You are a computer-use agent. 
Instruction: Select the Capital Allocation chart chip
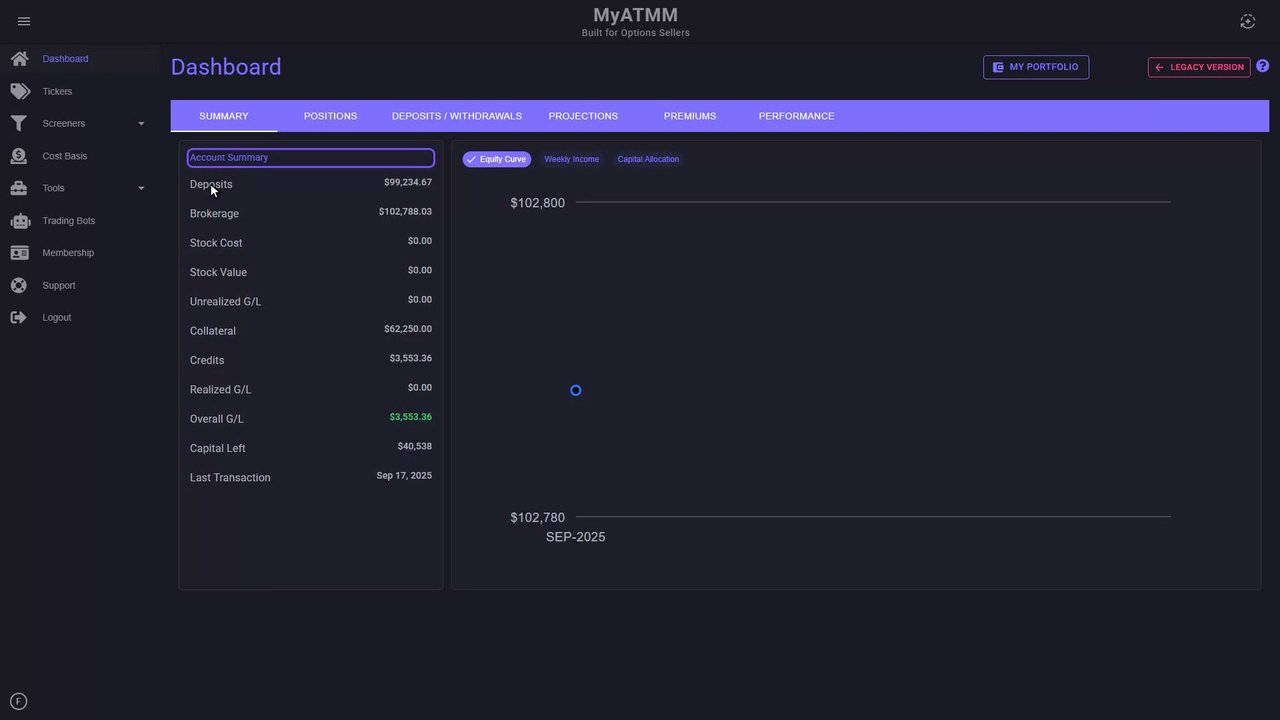coord(648,159)
